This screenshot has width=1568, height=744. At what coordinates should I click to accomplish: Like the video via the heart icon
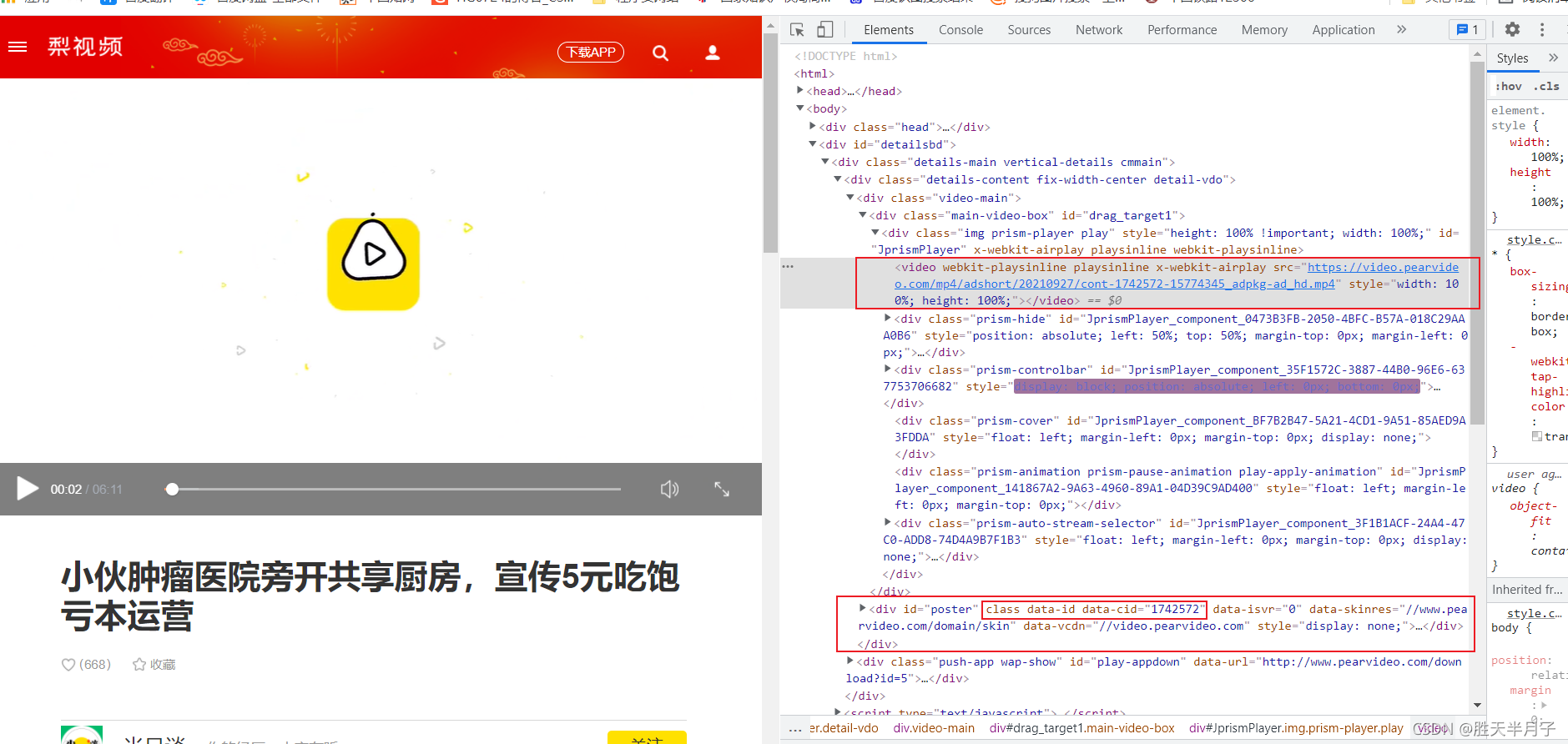coord(68,665)
